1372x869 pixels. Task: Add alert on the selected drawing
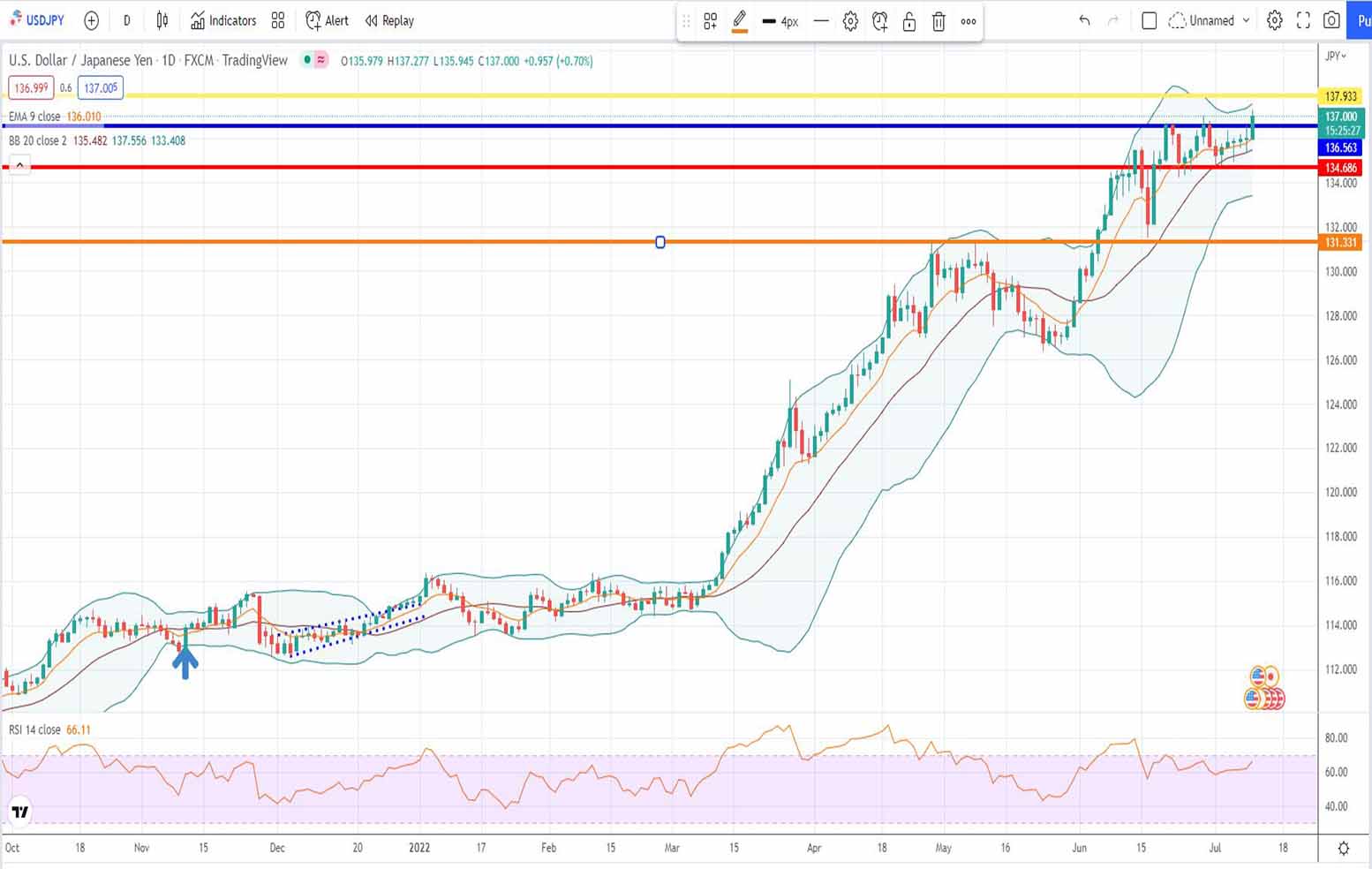[879, 22]
